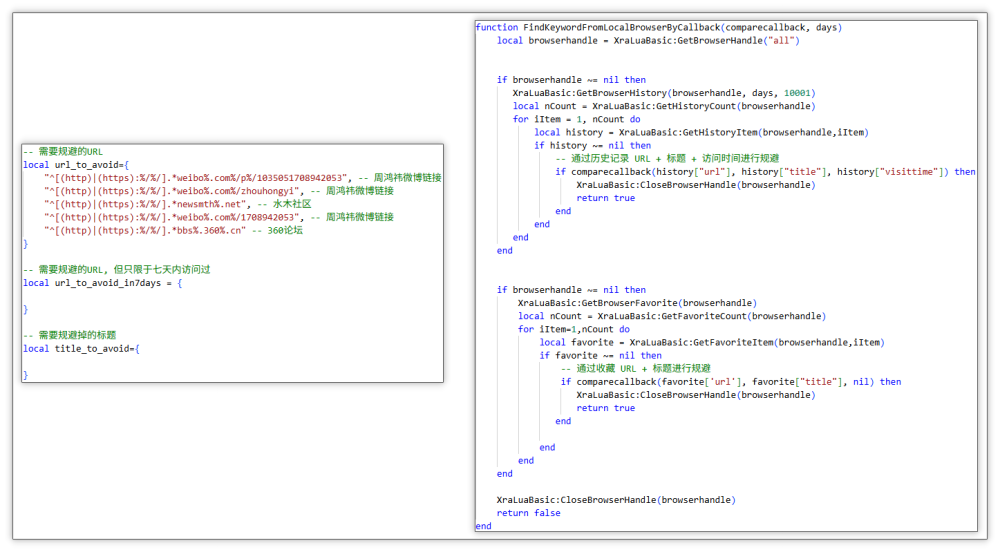Click the "return false" statement
The height and width of the screenshot is (552, 1000).
(x=528, y=513)
